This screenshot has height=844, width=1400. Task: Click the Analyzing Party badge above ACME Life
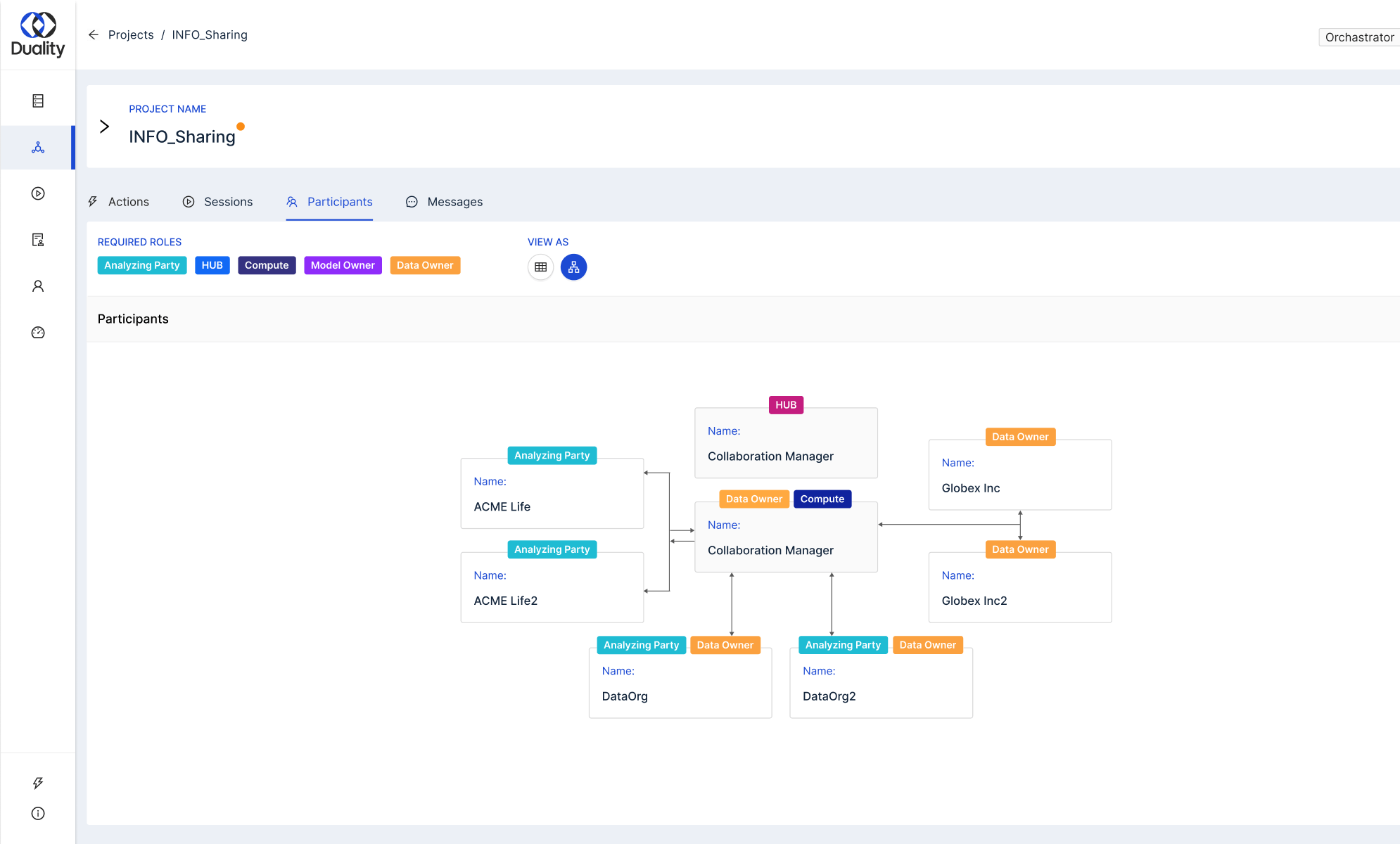click(x=552, y=456)
